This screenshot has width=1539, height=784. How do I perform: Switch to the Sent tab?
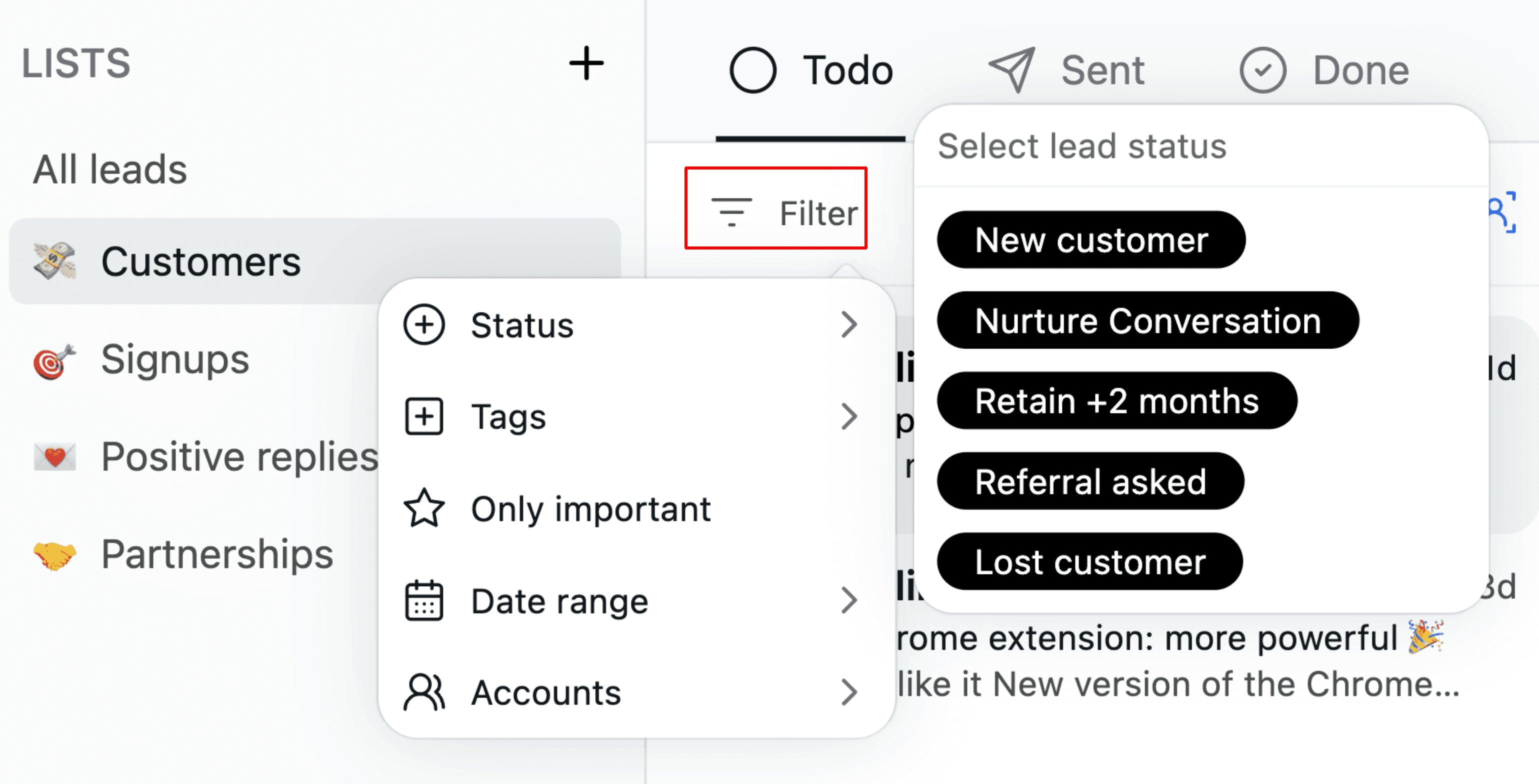[1066, 70]
